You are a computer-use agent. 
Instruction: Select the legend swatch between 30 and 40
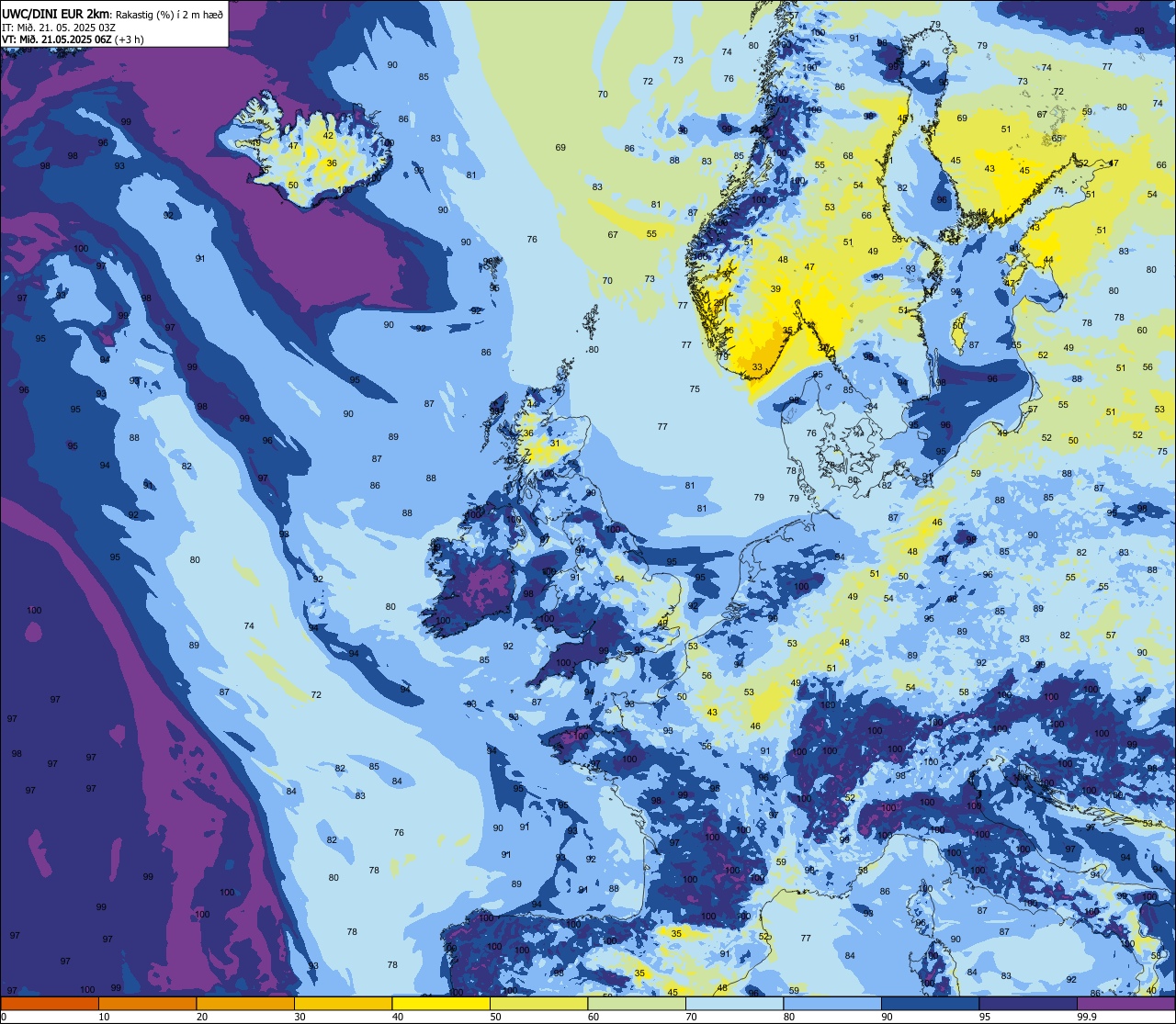click(x=343, y=1003)
